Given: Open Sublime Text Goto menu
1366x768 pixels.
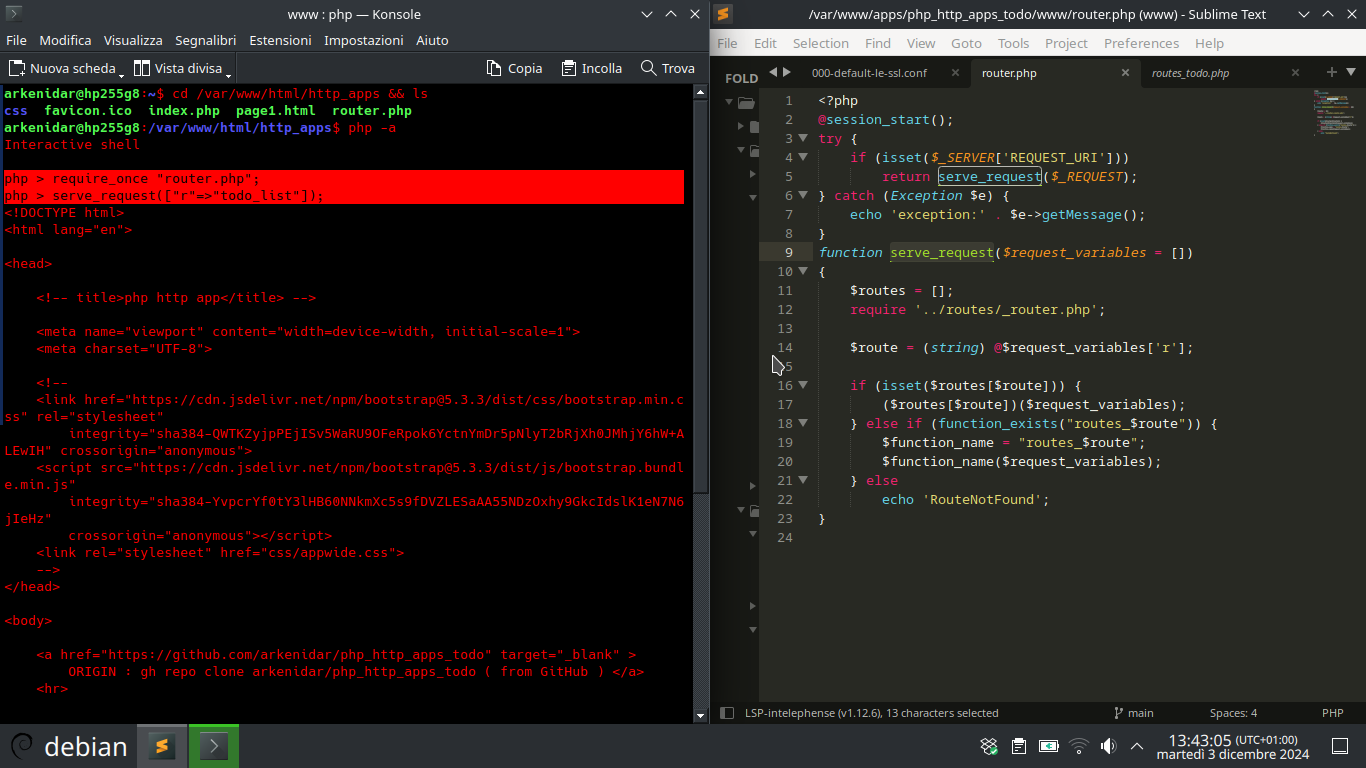Looking at the screenshot, I should pyautogui.click(x=966, y=43).
